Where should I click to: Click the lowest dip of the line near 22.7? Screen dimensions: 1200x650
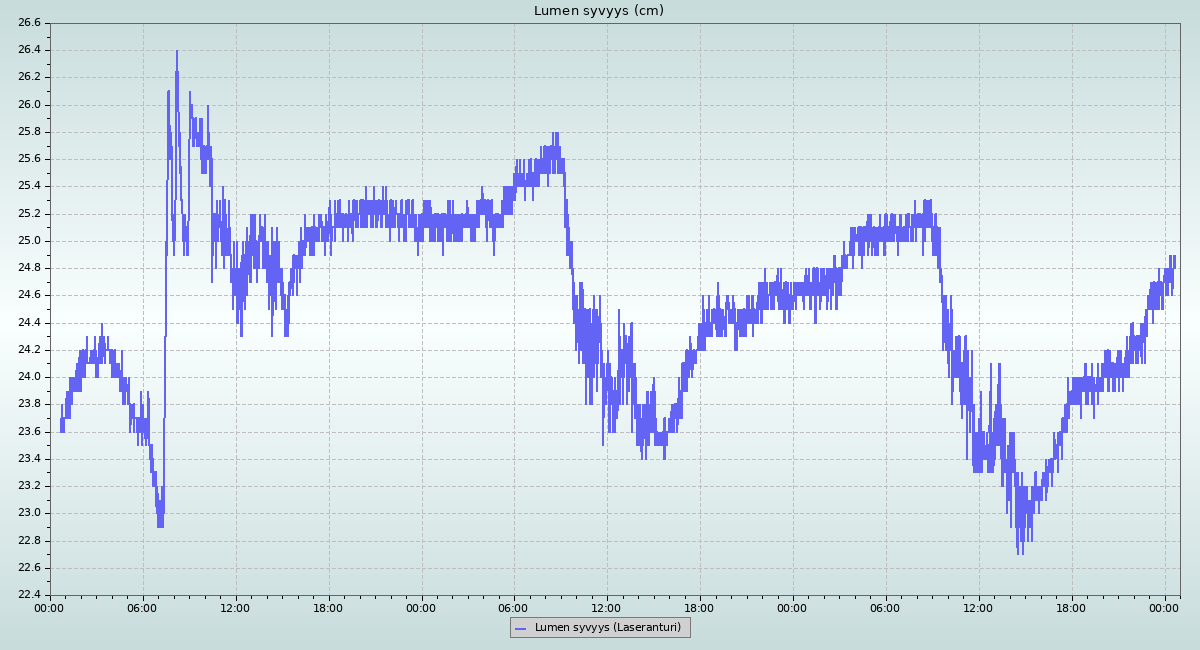(1020, 553)
